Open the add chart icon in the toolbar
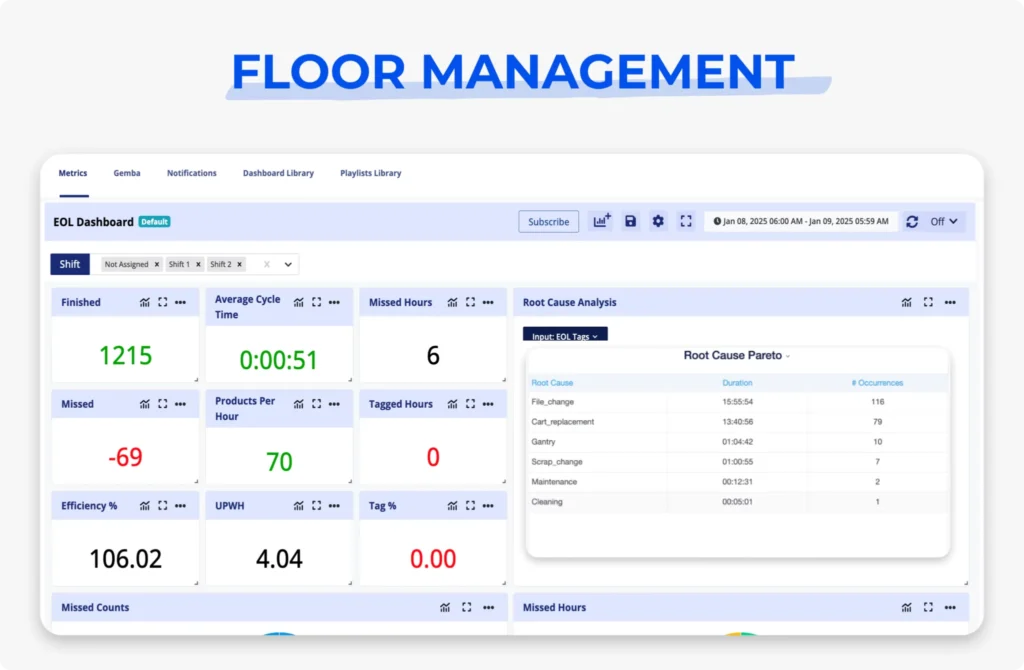This screenshot has height=670, width=1024. pyautogui.click(x=601, y=221)
